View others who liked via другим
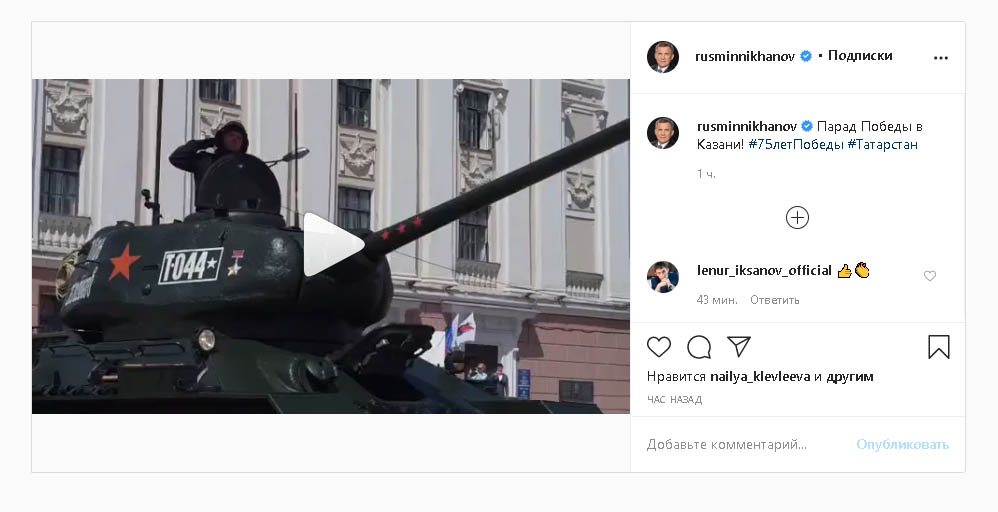 pyautogui.click(x=850, y=377)
